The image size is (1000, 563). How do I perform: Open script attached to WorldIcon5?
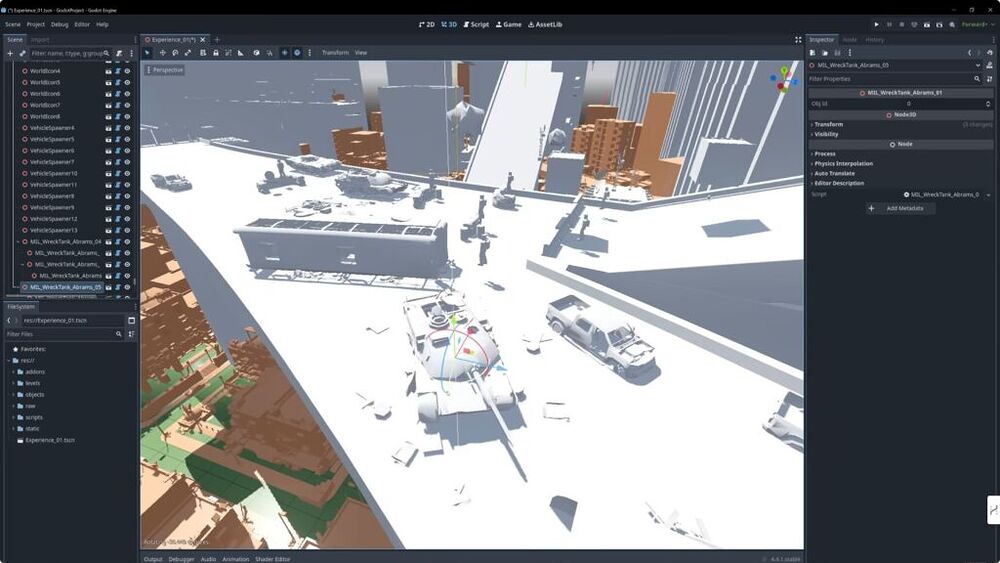pyautogui.click(x=118, y=82)
